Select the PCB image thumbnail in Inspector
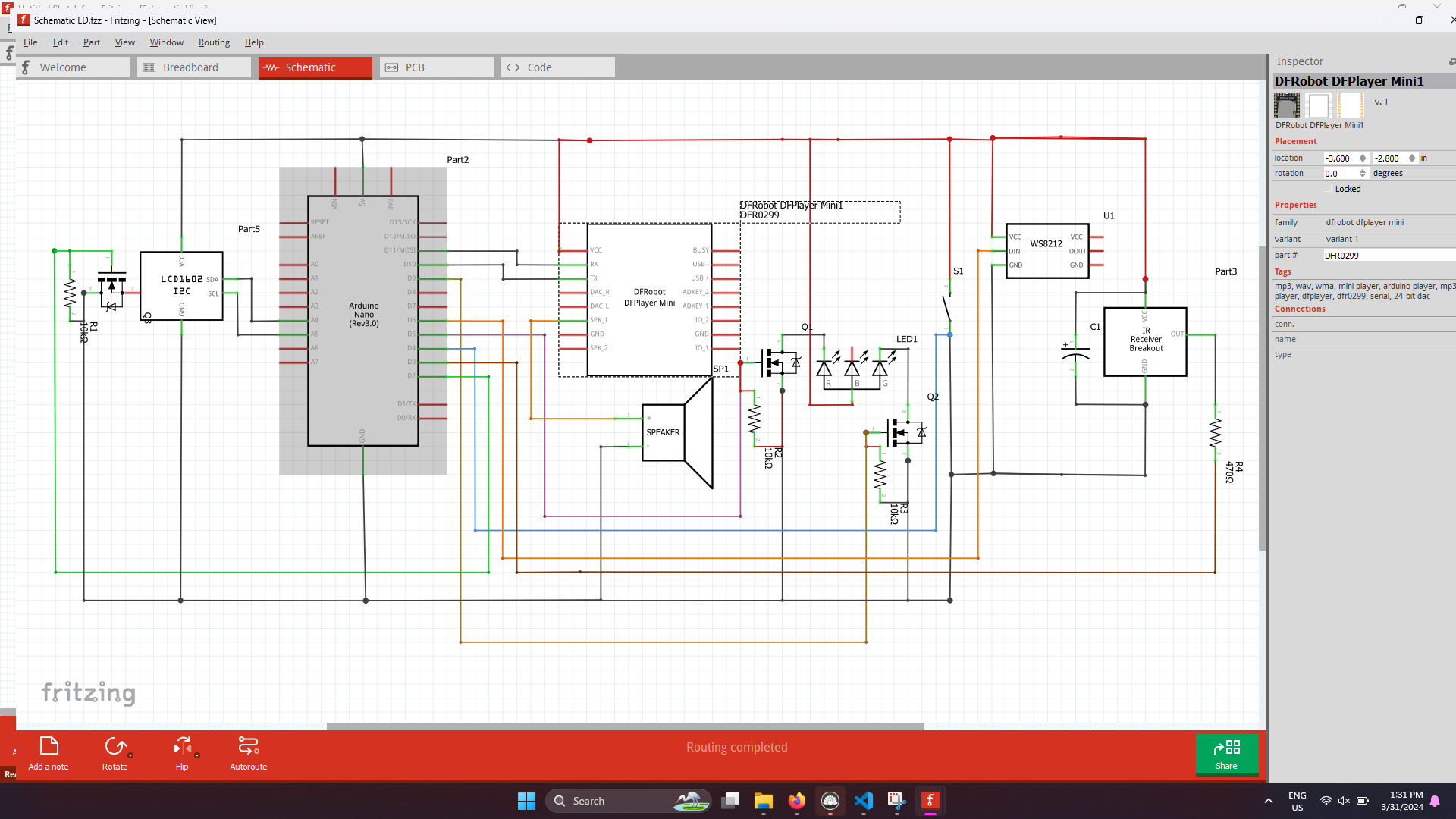This screenshot has height=819, width=1456. click(1351, 105)
